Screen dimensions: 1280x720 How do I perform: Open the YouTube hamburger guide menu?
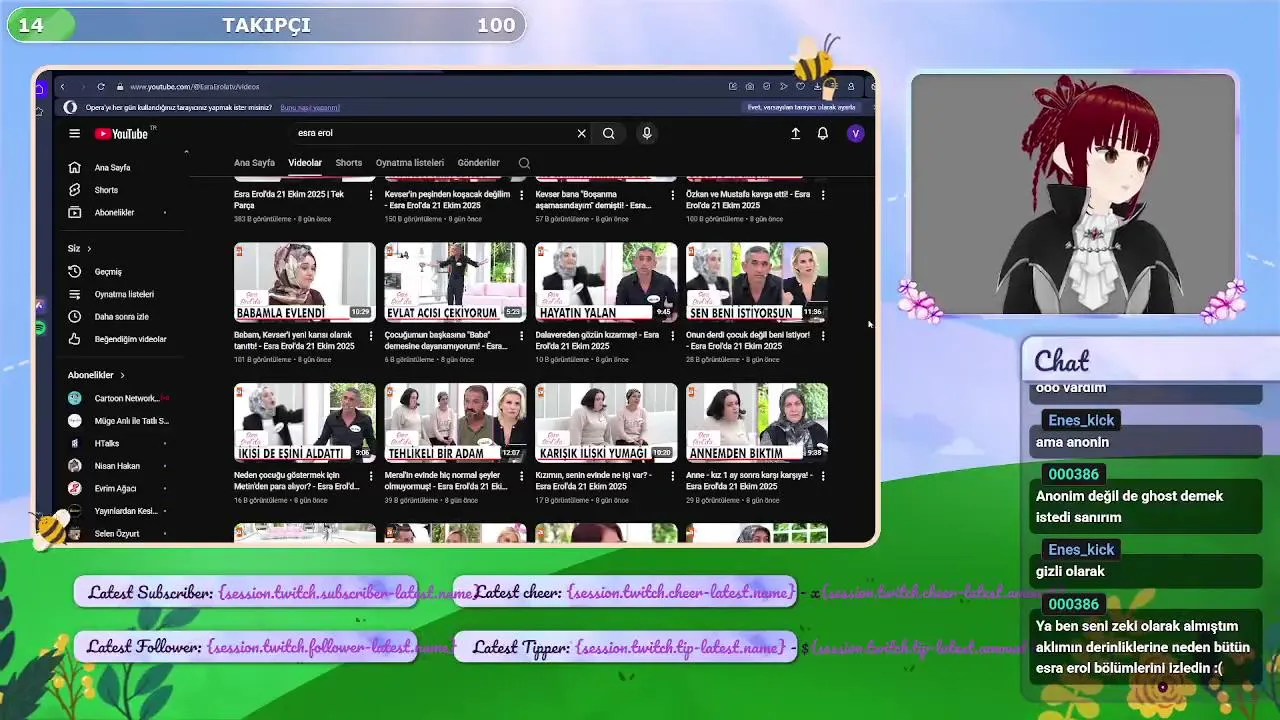74,133
